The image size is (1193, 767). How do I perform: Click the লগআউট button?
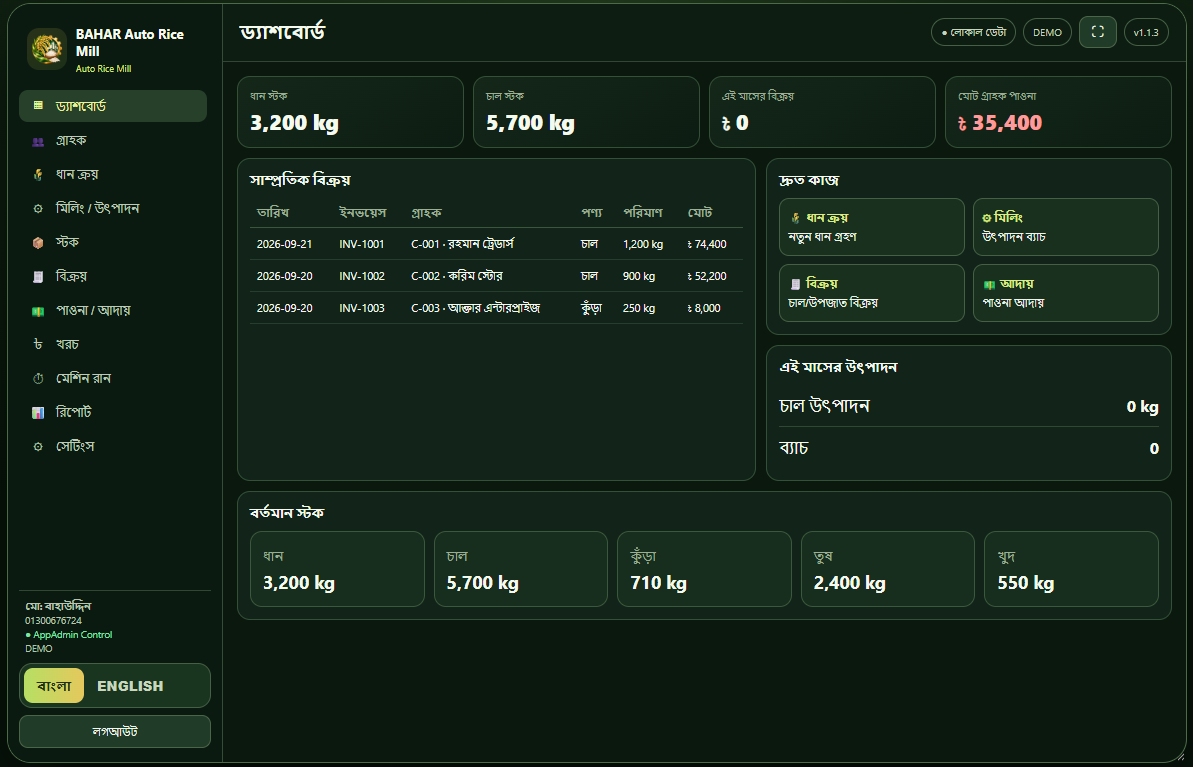click(x=115, y=731)
